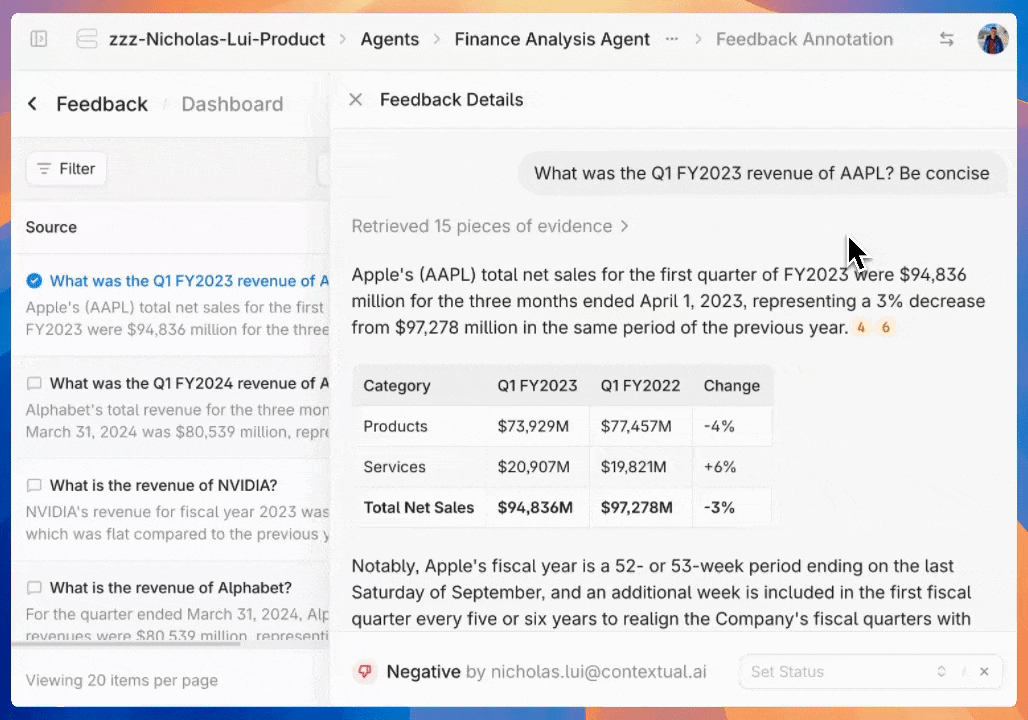The image size is (1028, 720).
Task: Click the user question message bubble
Action: 761,173
